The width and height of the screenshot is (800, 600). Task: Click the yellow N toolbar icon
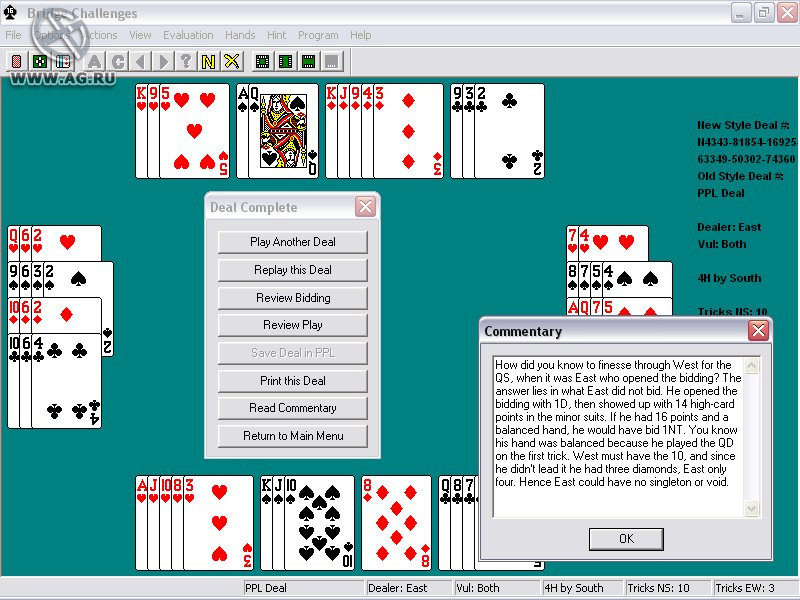pos(209,62)
